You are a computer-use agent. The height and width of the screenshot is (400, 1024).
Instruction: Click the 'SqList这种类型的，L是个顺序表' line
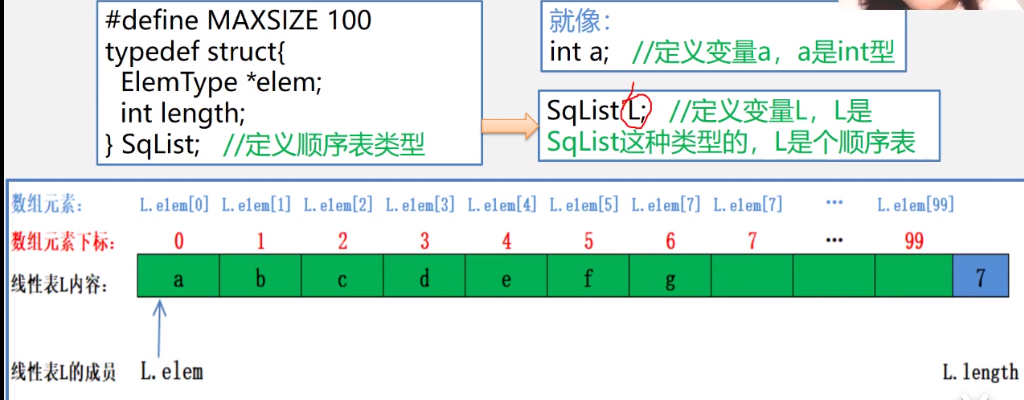[x=731, y=143]
